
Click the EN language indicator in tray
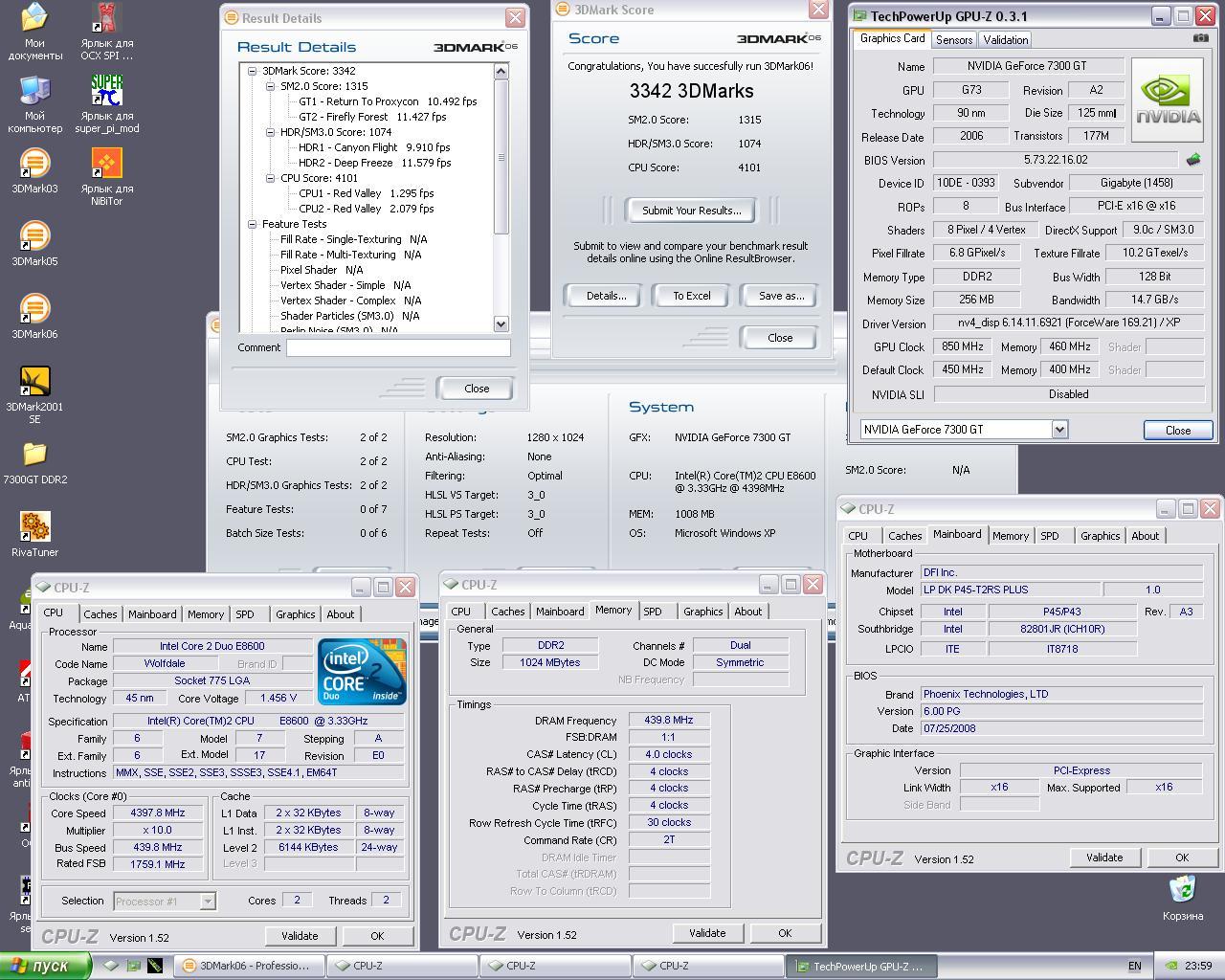tap(1135, 966)
